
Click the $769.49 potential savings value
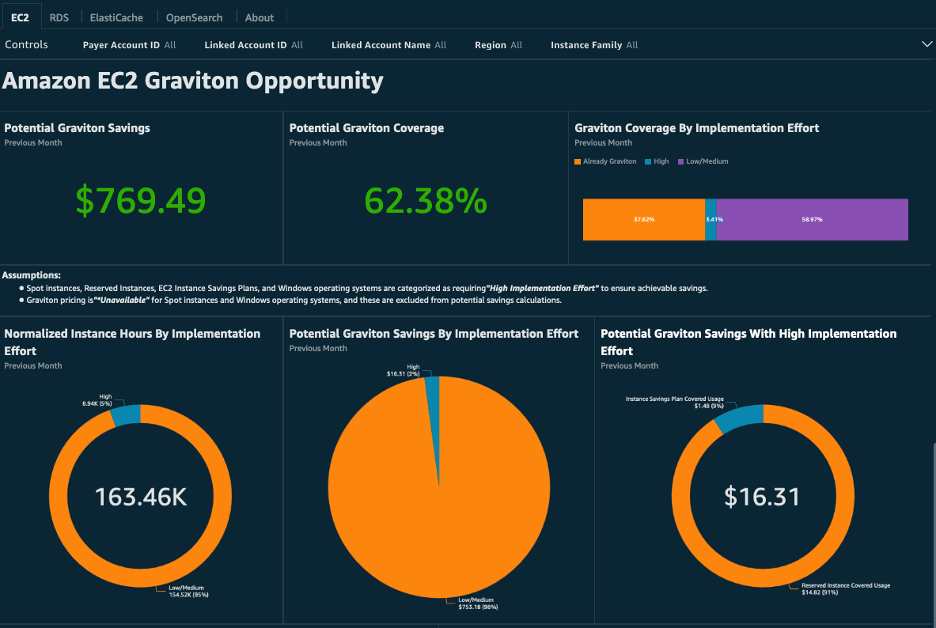(141, 201)
